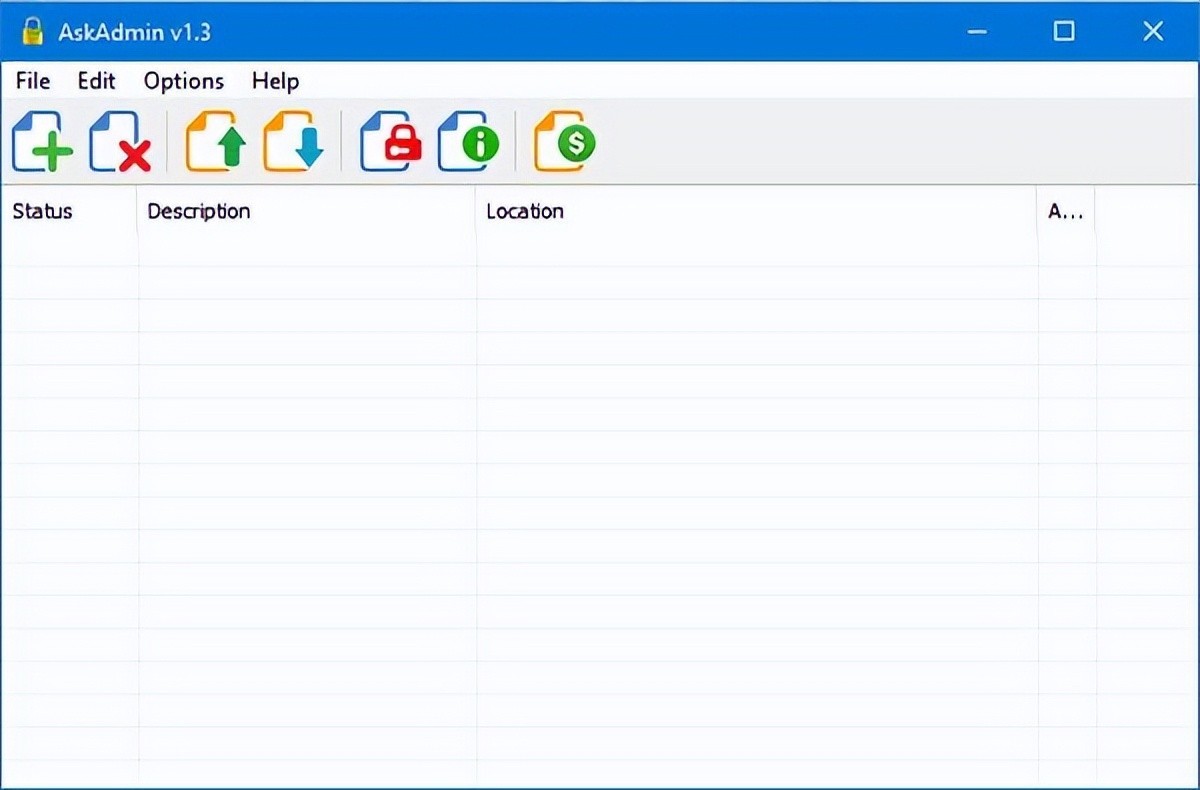Close the AskAdmin window
This screenshot has height=790, width=1200.
(x=1153, y=31)
